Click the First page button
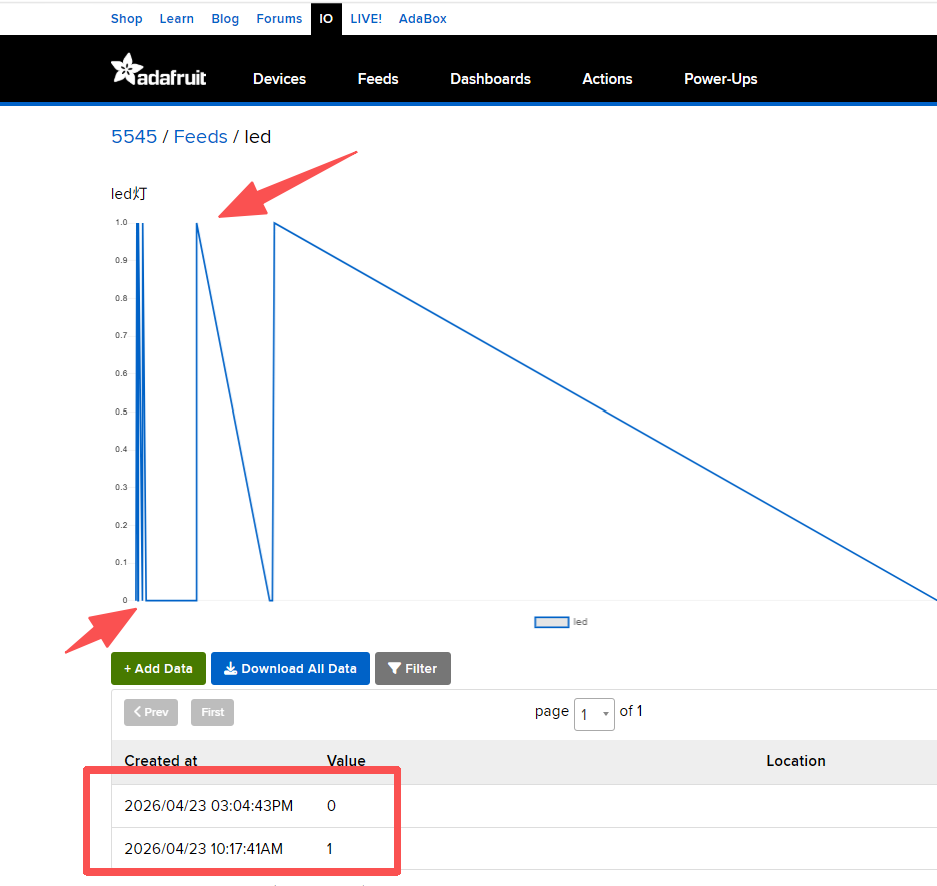937x886 pixels. click(212, 712)
